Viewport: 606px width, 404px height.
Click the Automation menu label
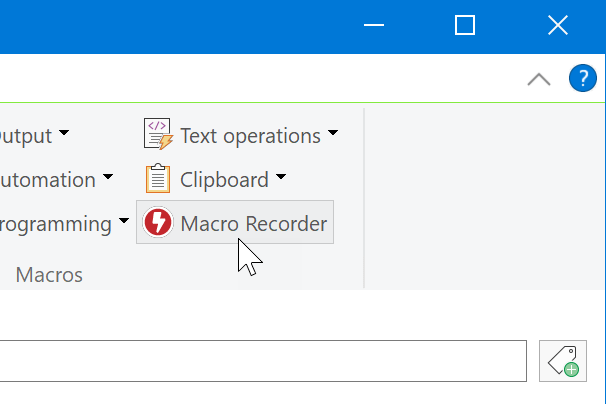pyautogui.click(x=48, y=180)
